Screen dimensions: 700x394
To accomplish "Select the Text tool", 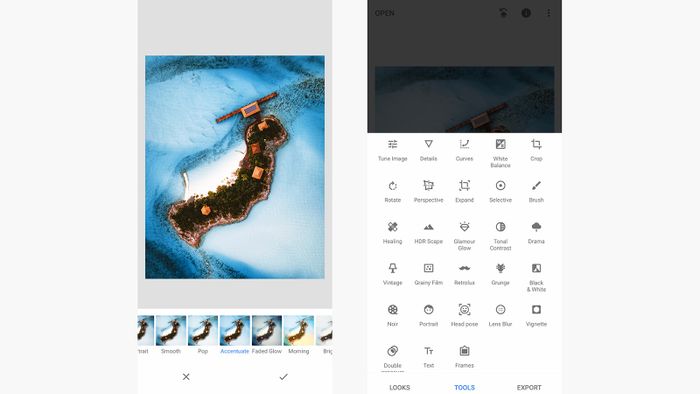I will point(429,357).
